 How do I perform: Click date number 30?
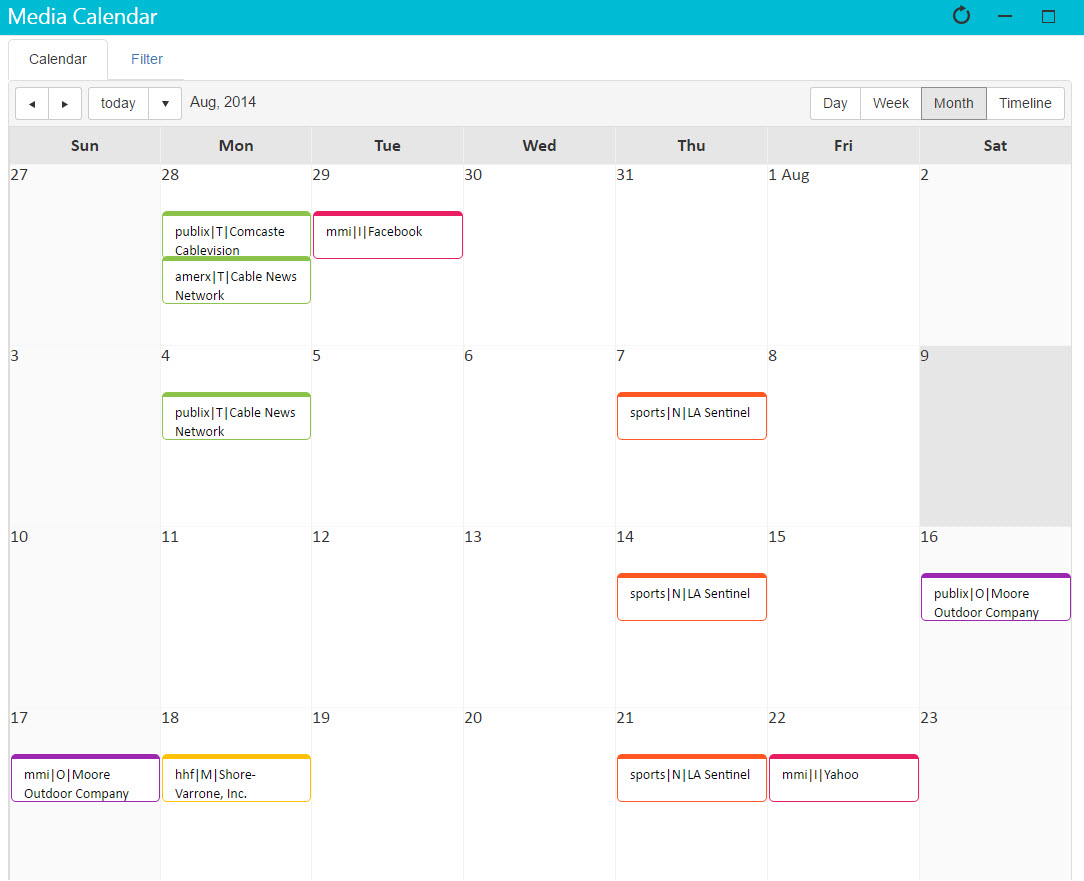click(x=473, y=175)
